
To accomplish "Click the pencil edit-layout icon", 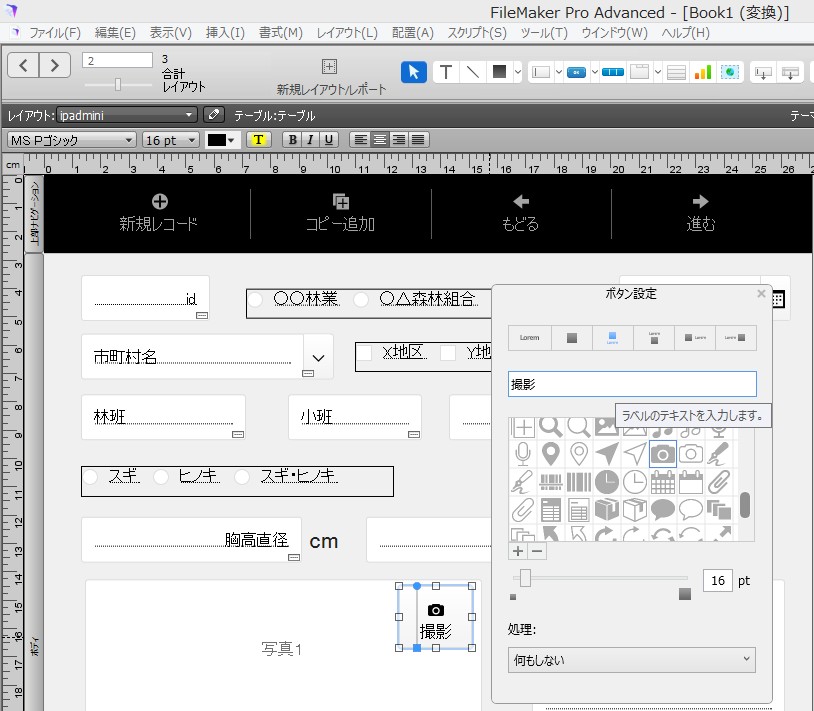I will 213,114.
